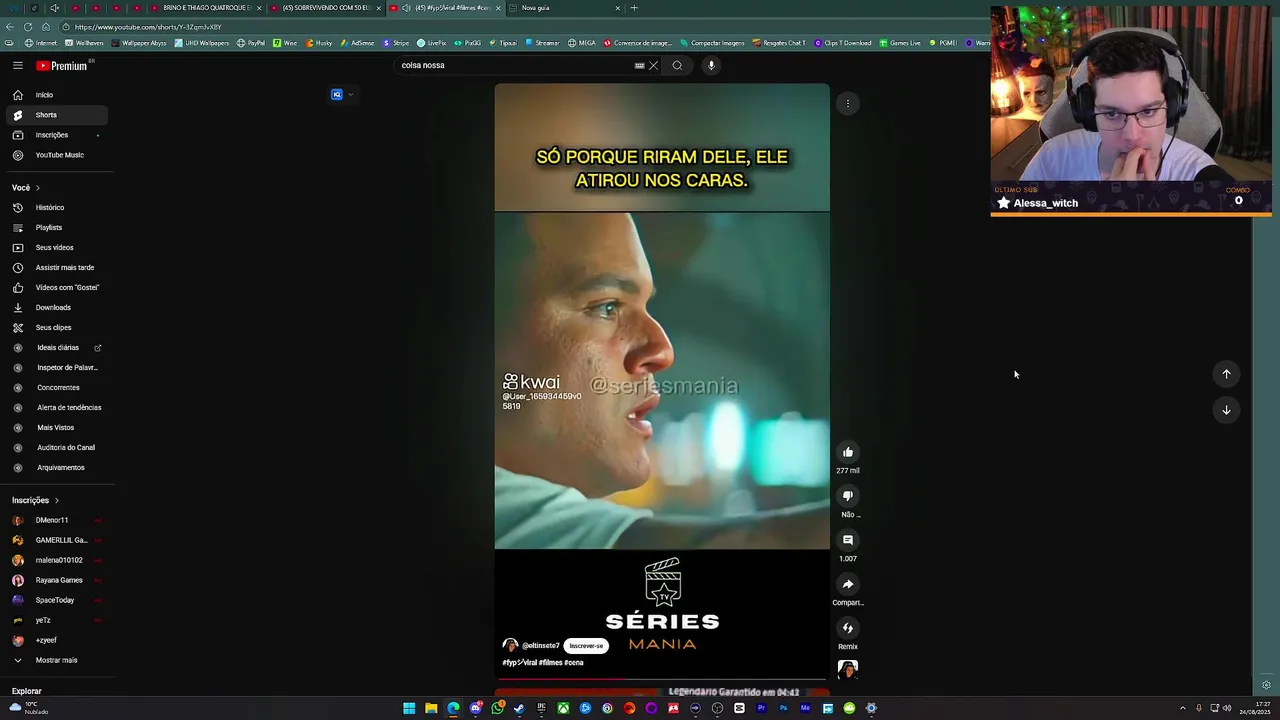
Task: Open Auditoria do Canal
Action: coord(57,448)
